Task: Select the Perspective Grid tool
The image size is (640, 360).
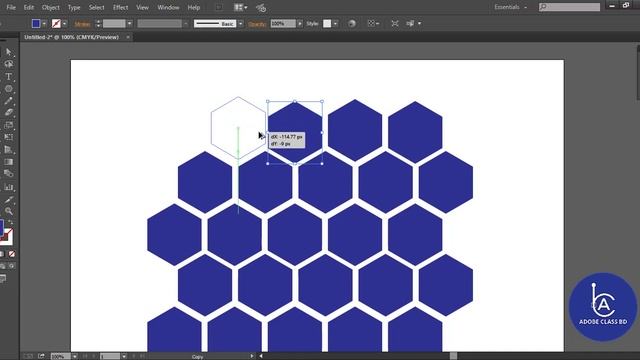Action: point(9,150)
